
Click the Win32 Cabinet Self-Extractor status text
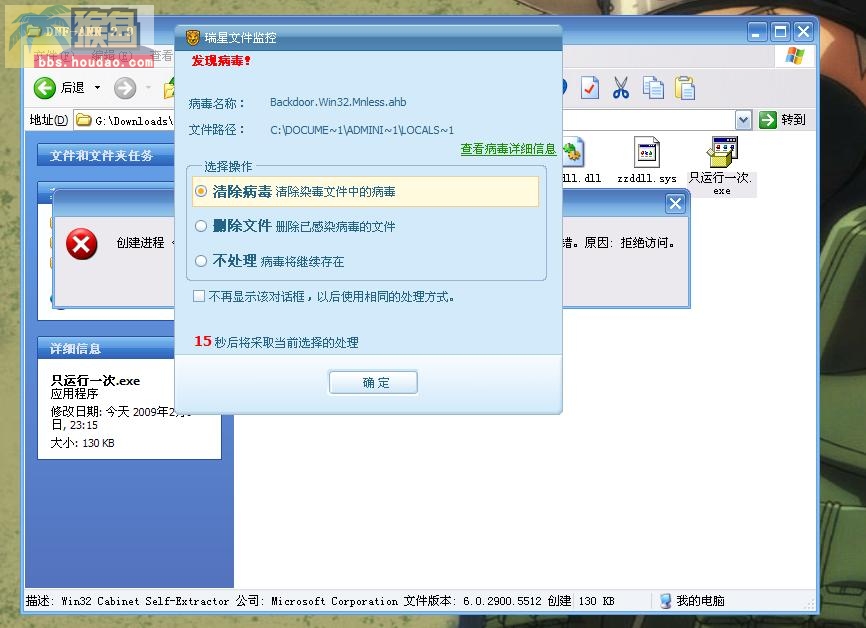pyautogui.click(x=145, y=601)
